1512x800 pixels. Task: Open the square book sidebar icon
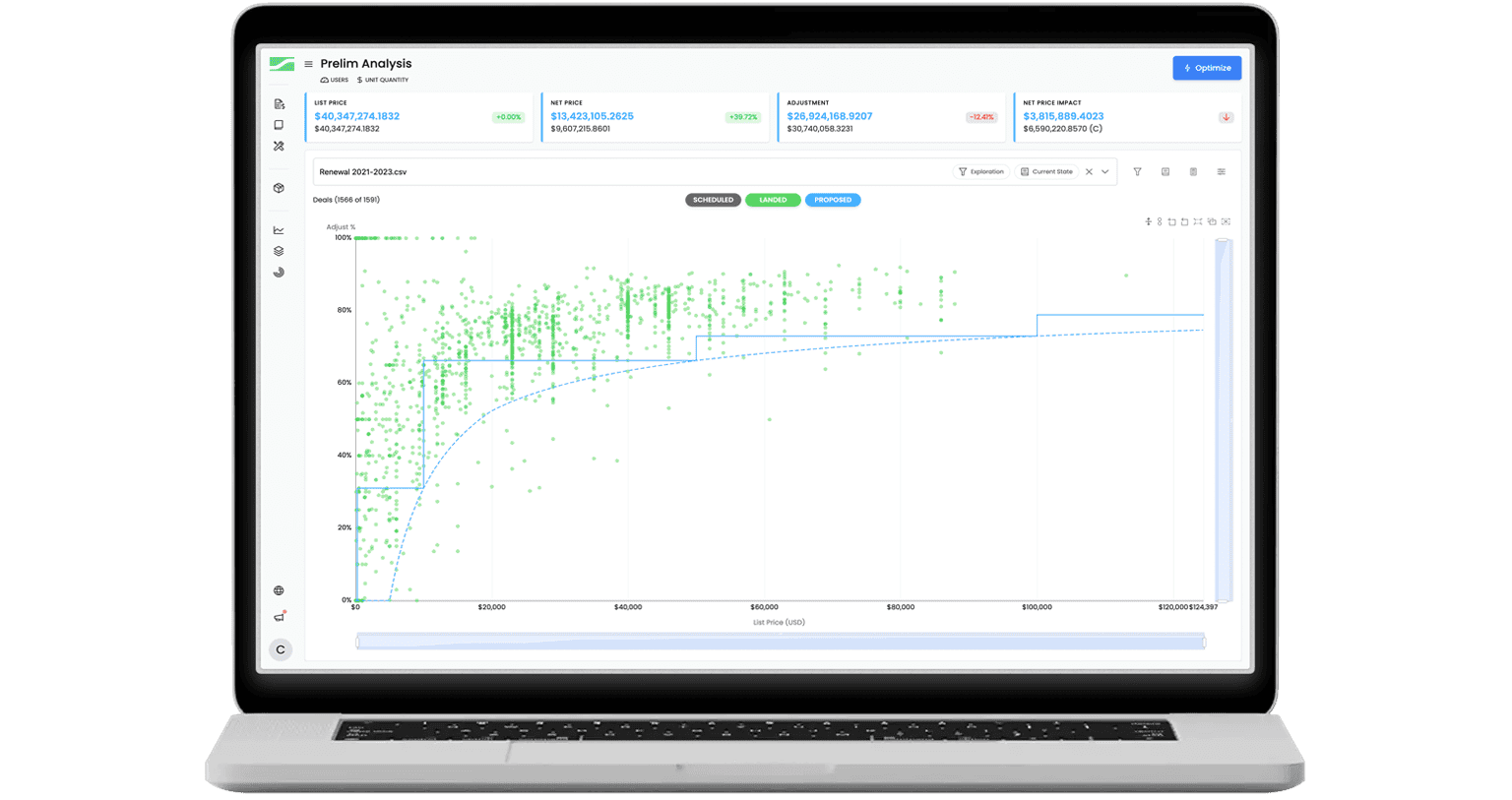tap(279, 125)
